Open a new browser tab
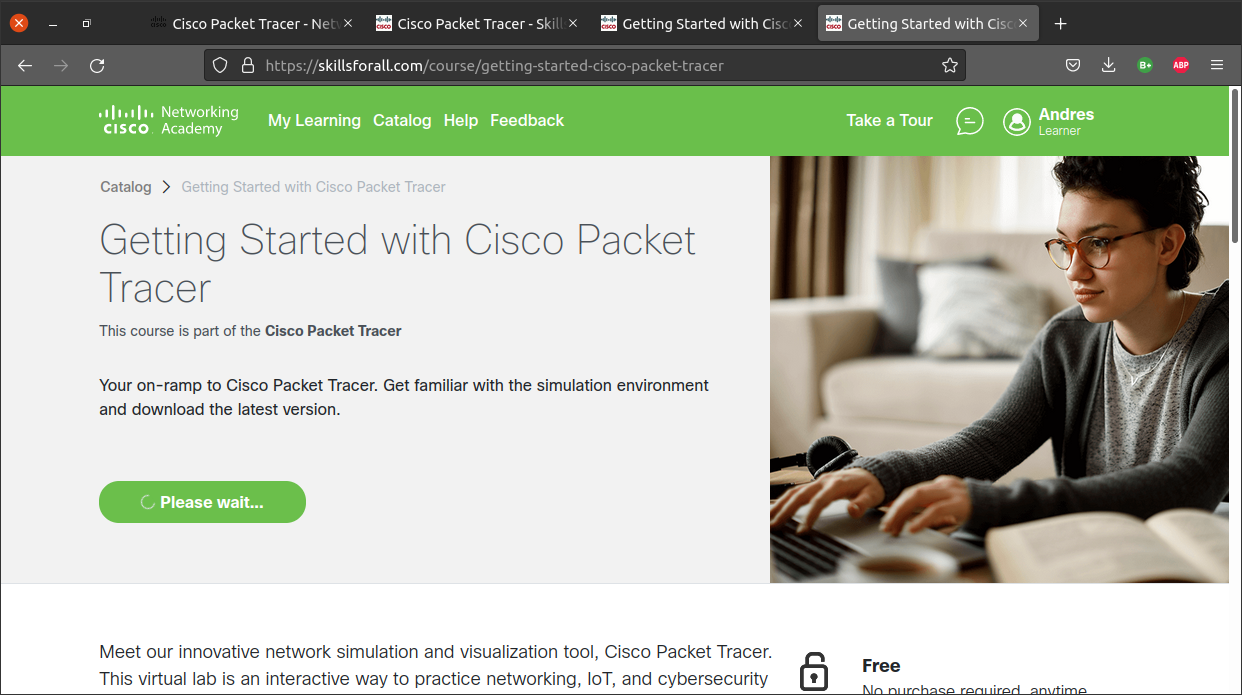Image resolution: width=1242 pixels, height=695 pixels. [1061, 24]
